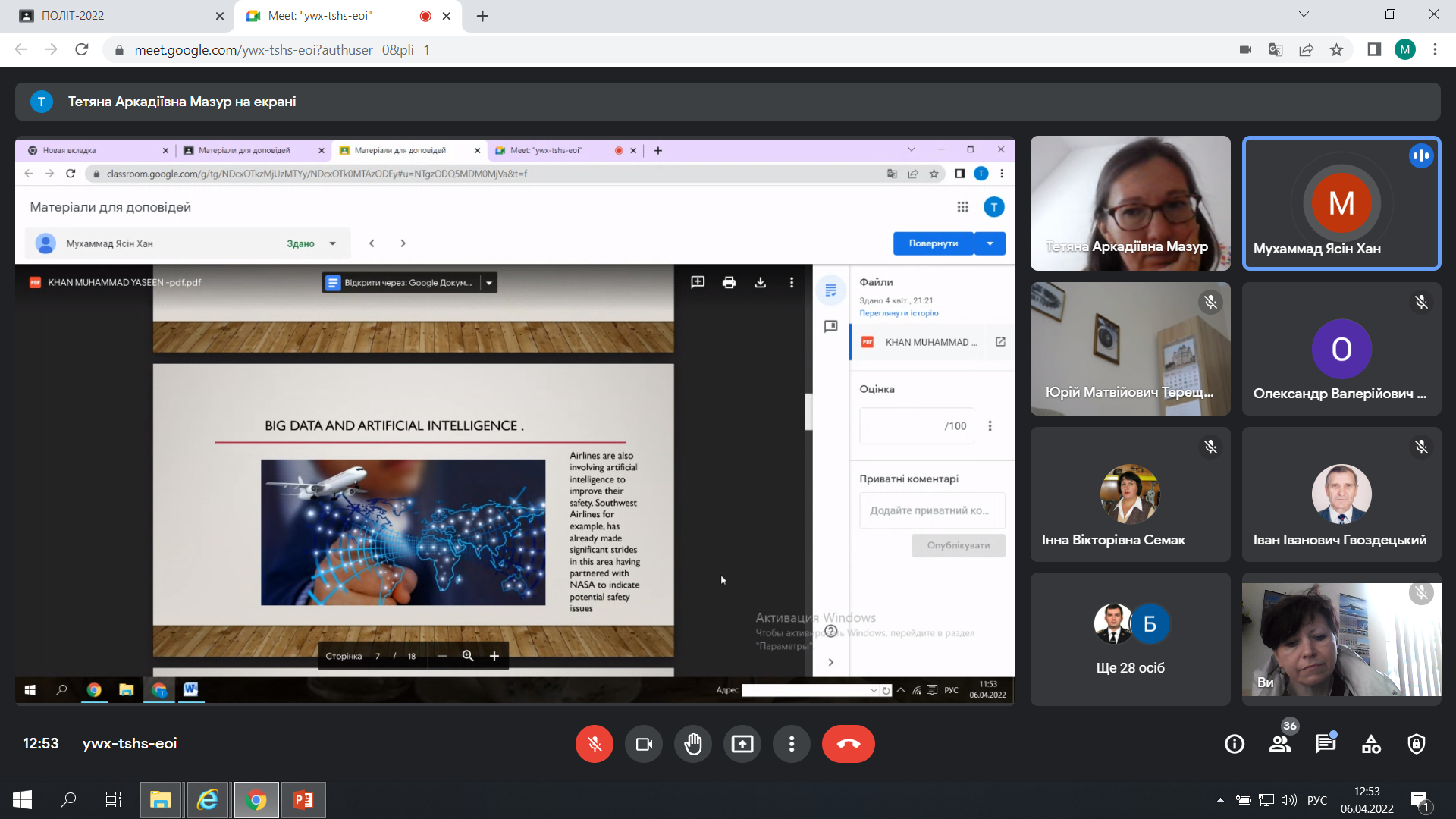Unmute the microphone in Meet
The width and height of the screenshot is (1456, 819).
click(595, 744)
